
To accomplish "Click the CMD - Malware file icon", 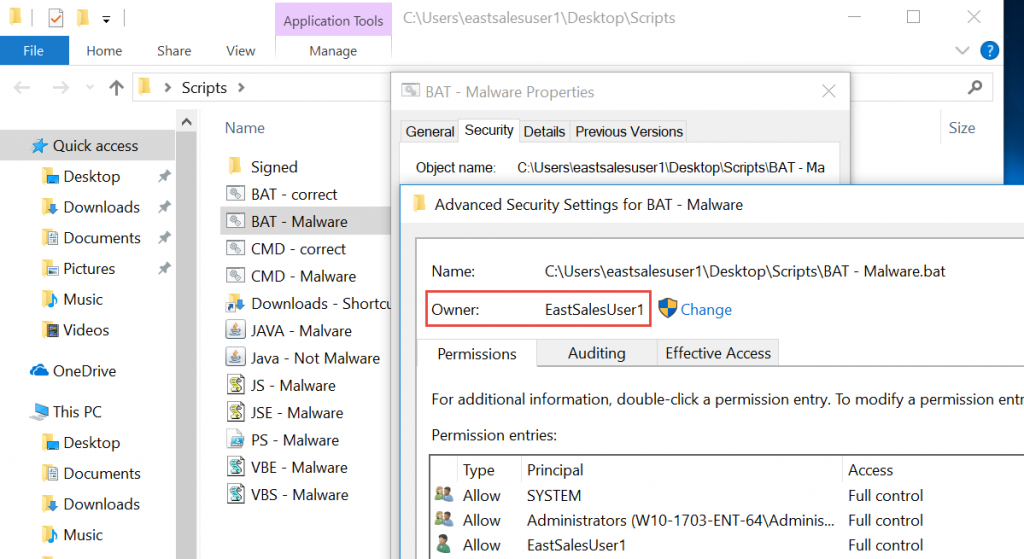I will point(235,276).
